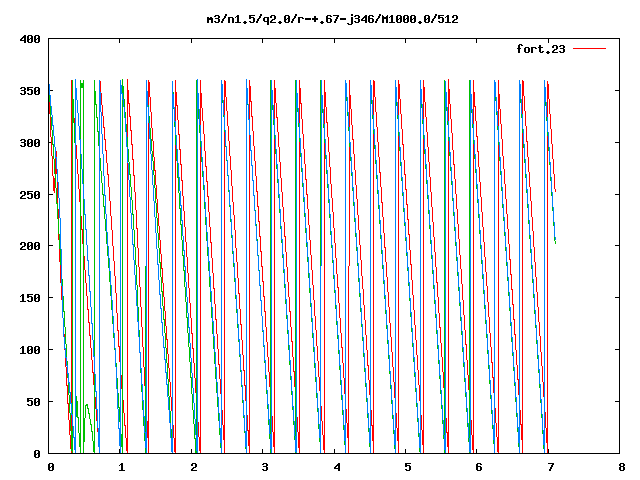
Task: Click the fort.23 legend label
Action: 541,49
